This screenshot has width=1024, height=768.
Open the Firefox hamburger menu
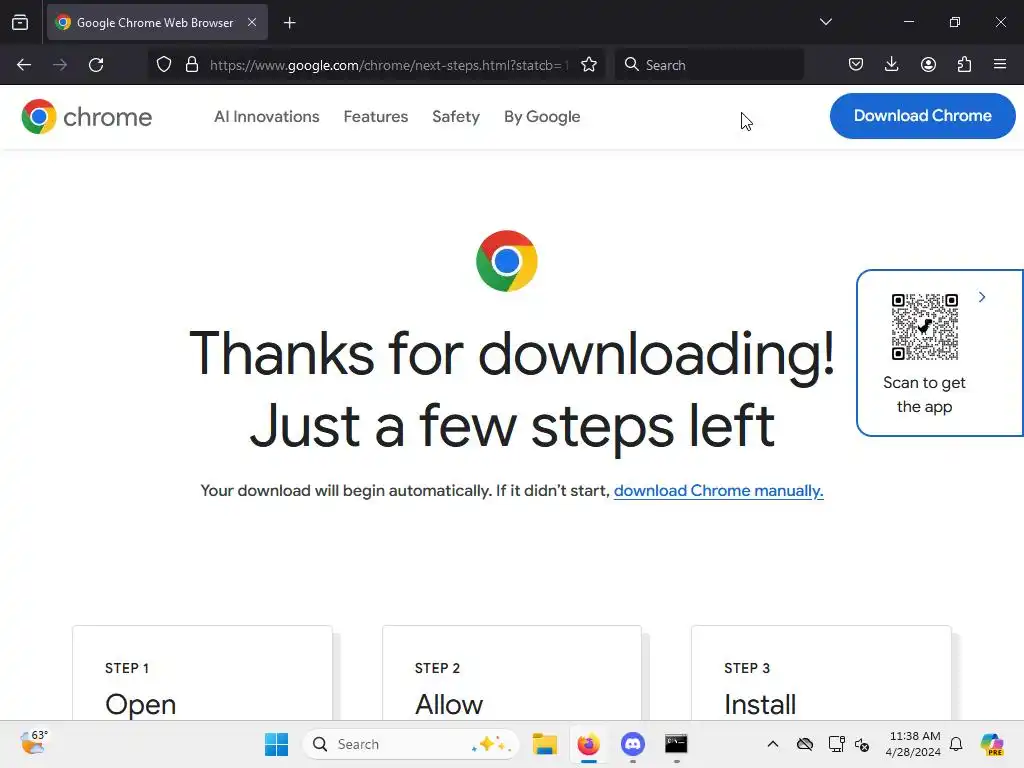click(1000, 65)
